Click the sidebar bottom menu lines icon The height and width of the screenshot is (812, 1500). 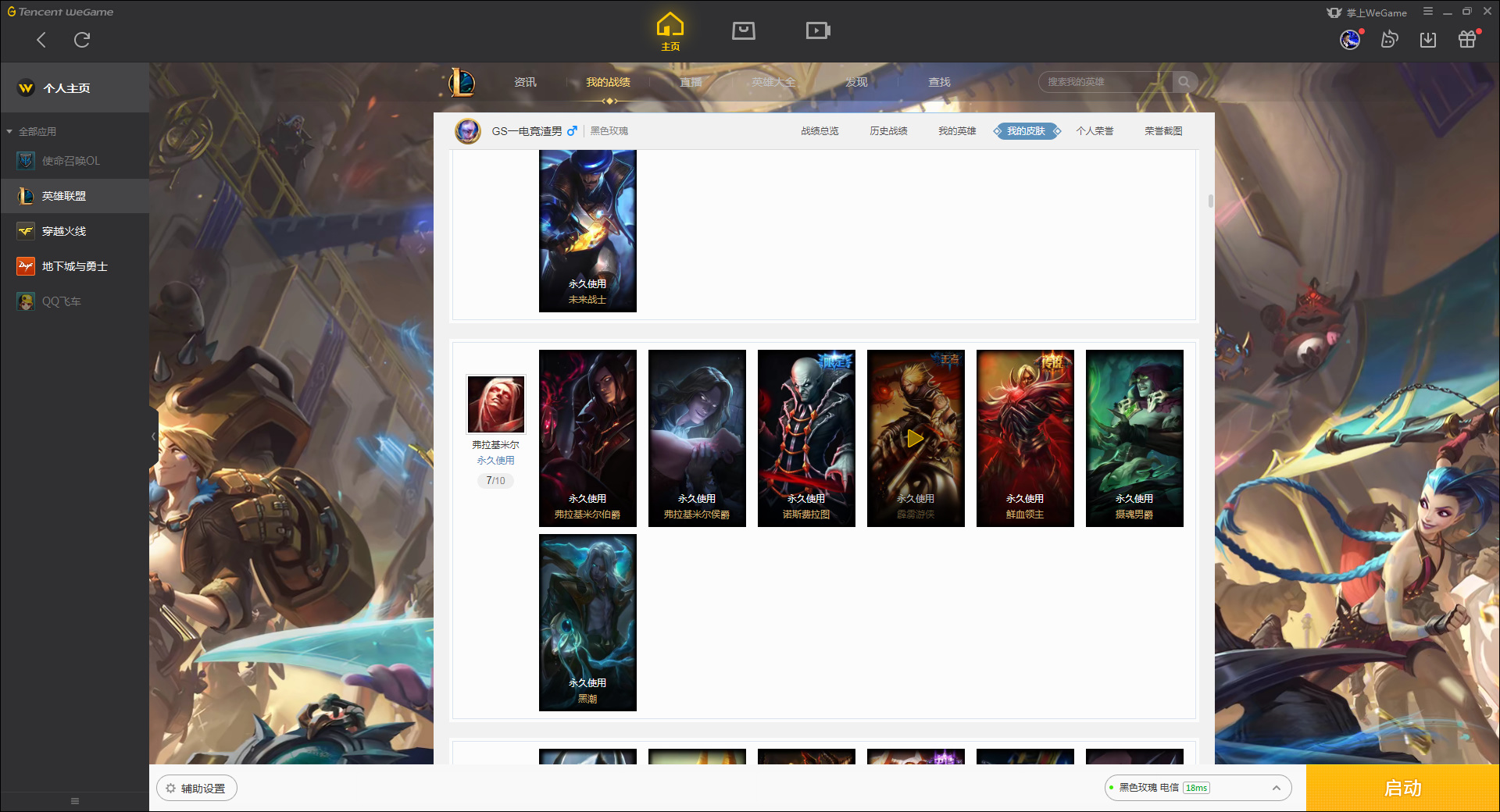coord(75,801)
